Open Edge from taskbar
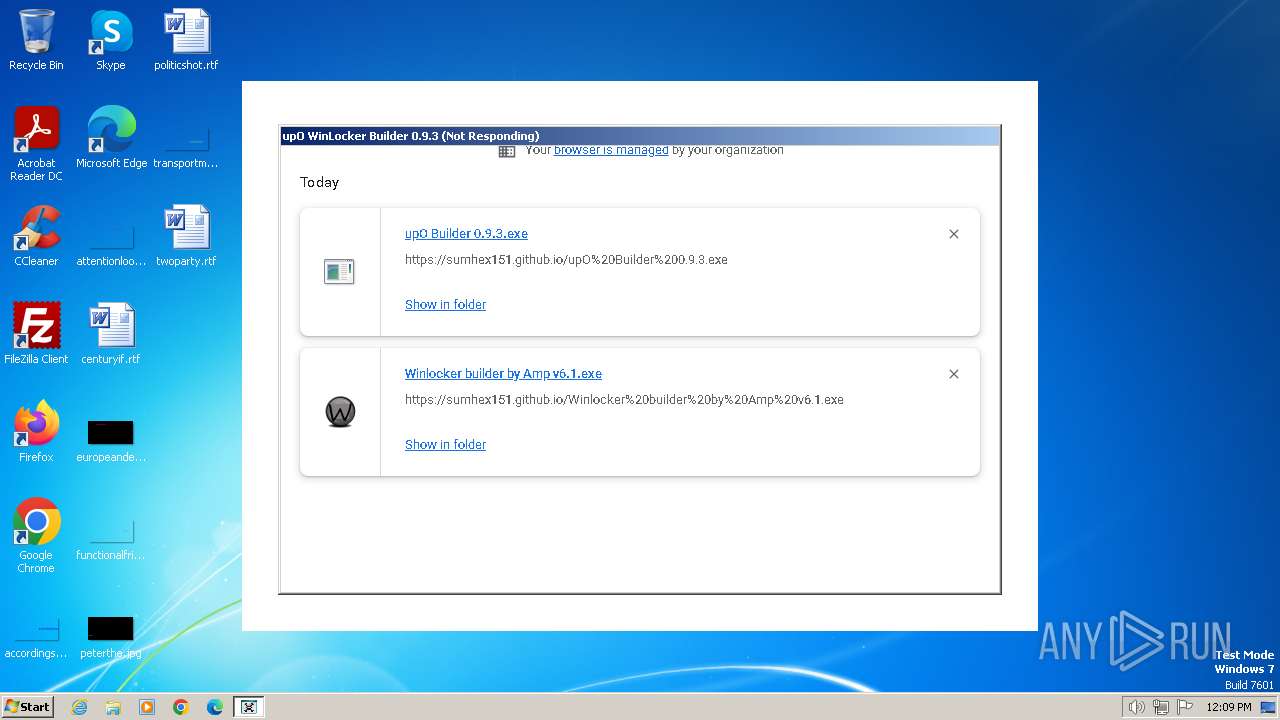Screen dimensions: 1280x720 215,707
